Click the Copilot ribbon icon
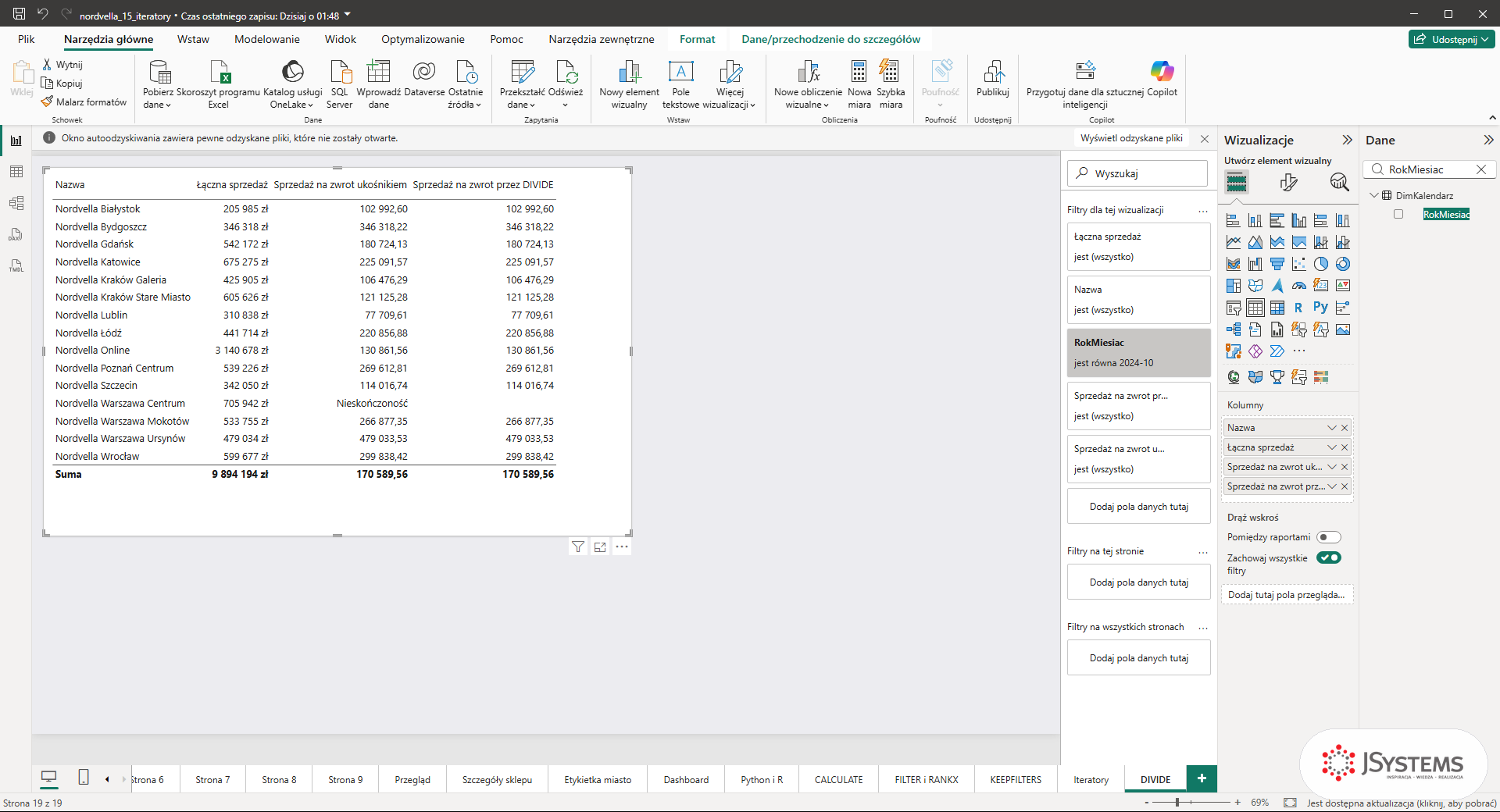Image resolution: width=1500 pixels, height=812 pixels. (1162, 80)
